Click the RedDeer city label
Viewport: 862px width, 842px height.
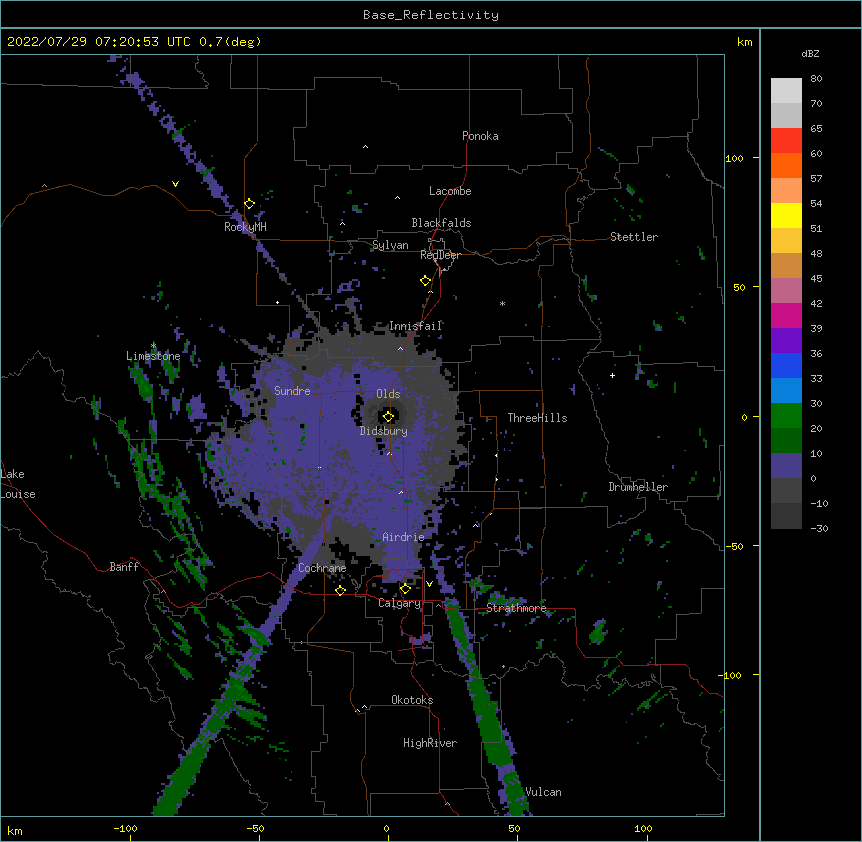pos(440,255)
